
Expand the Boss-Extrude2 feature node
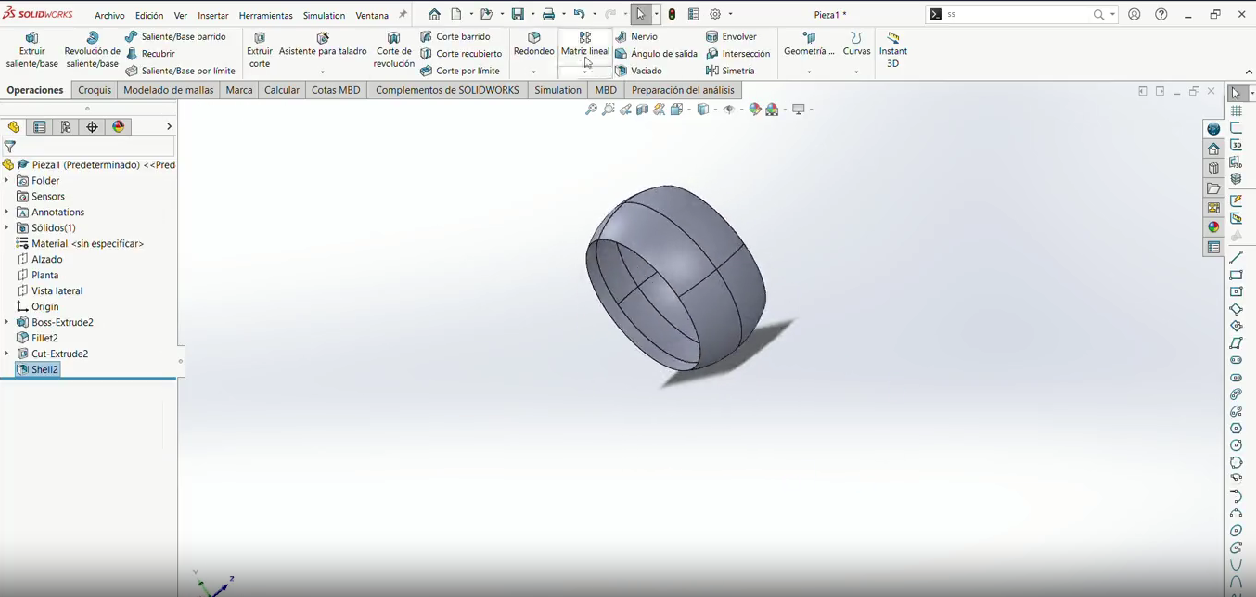pyautogui.click(x=7, y=322)
